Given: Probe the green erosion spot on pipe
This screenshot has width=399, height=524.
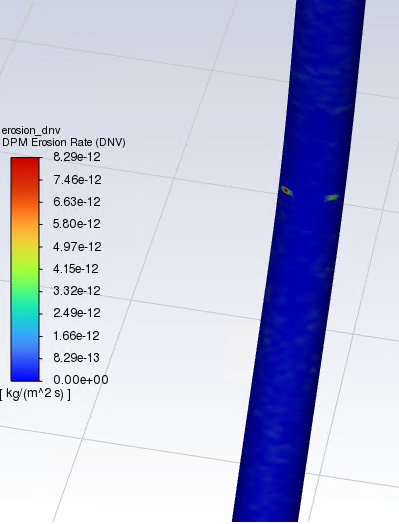Looking at the screenshot, I should pyautogui.click(x=332, y=198).
